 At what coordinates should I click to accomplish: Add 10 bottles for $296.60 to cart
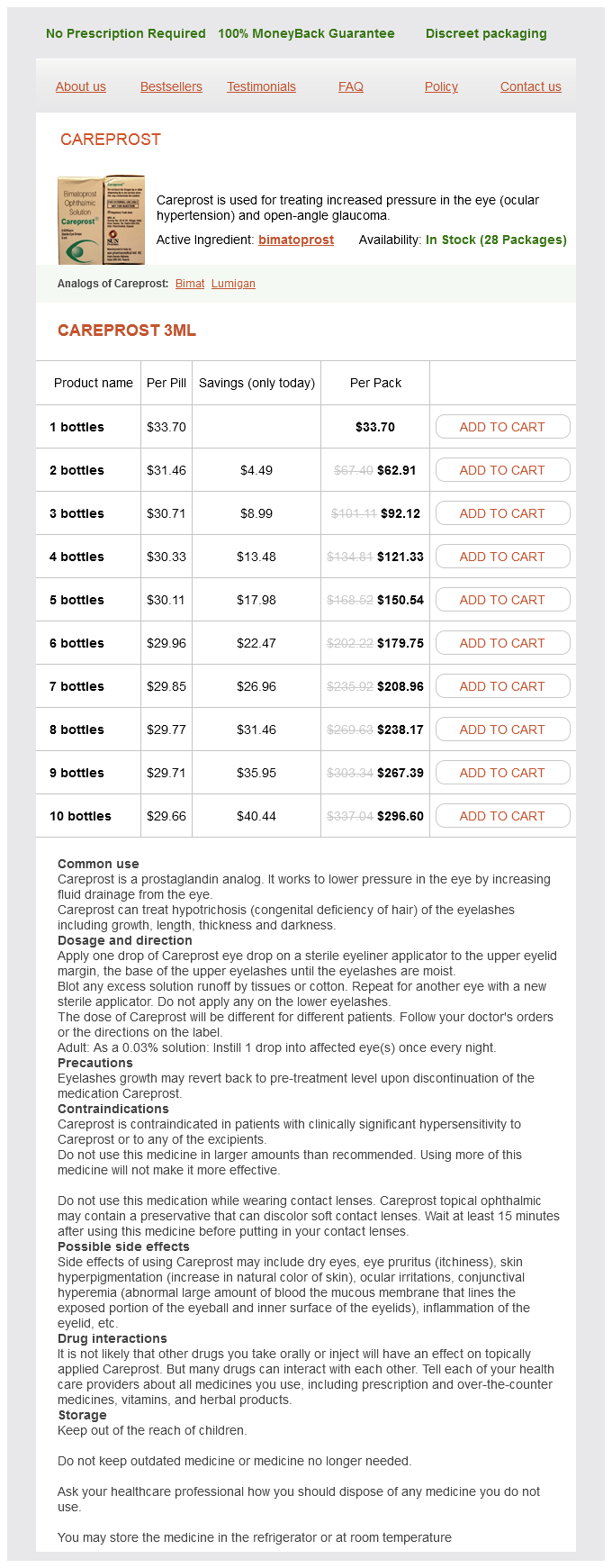(502, 816)
